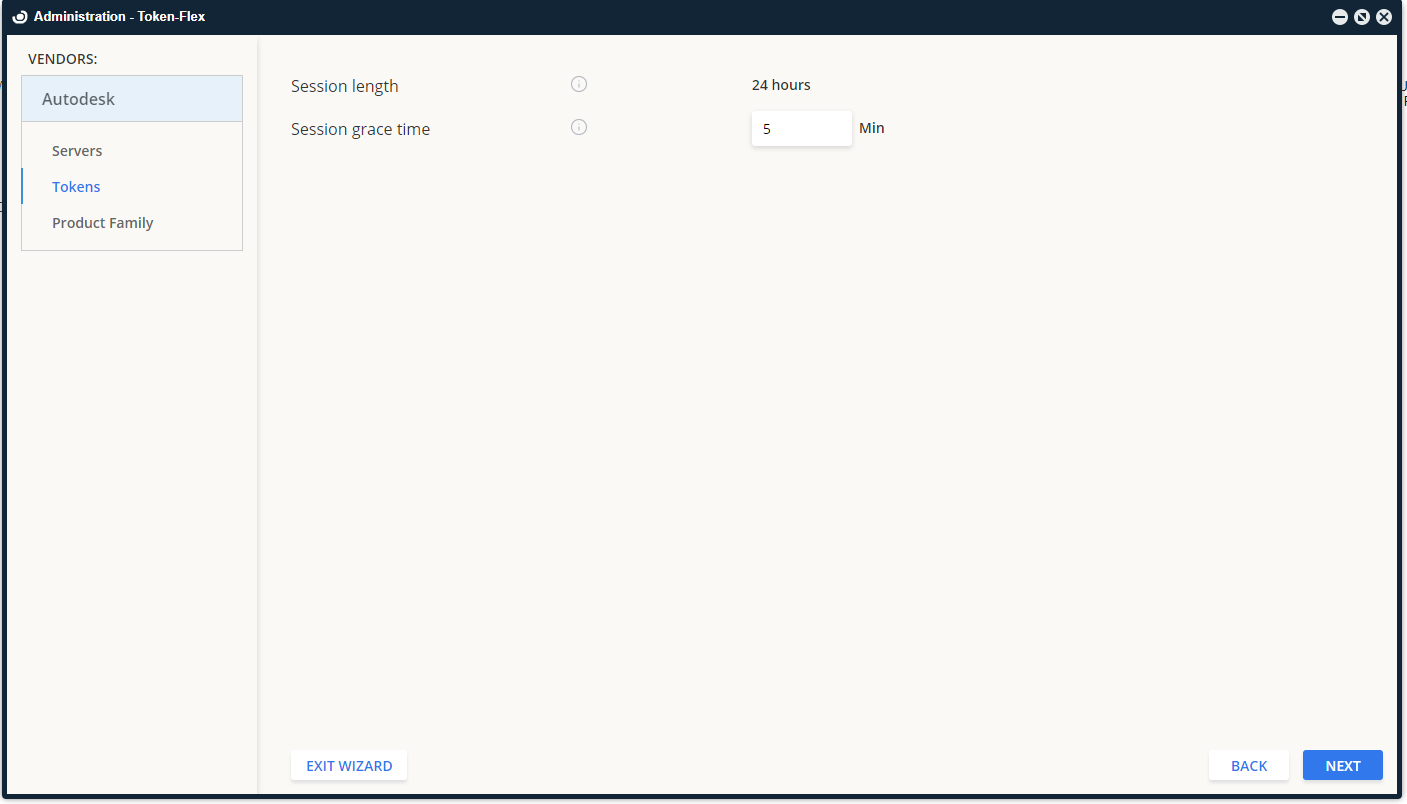Click the info icon beside Session grace time
This screenshot has height=804, width=1407.
[x=579, y=127]
